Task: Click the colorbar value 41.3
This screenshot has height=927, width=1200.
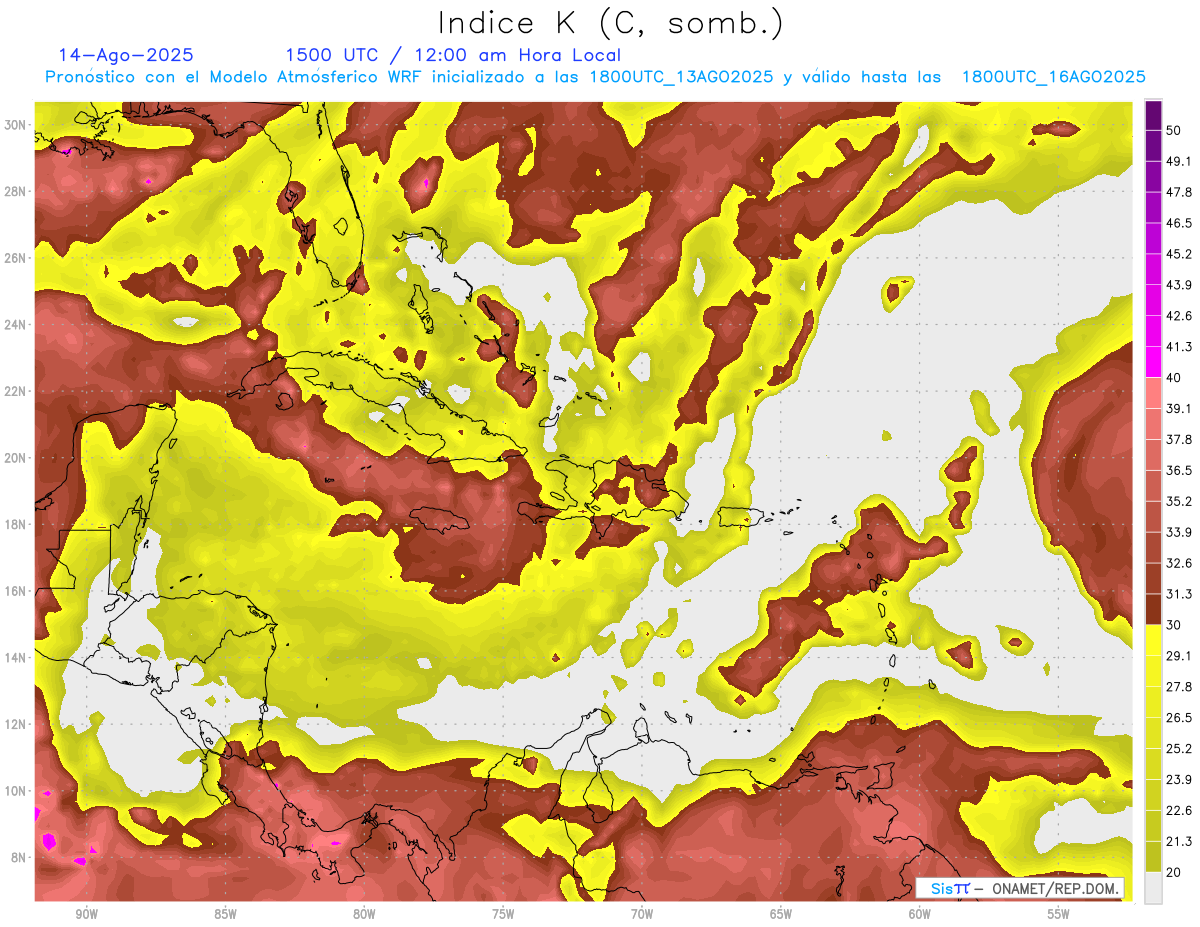Action: click(x=1178, y=347)
